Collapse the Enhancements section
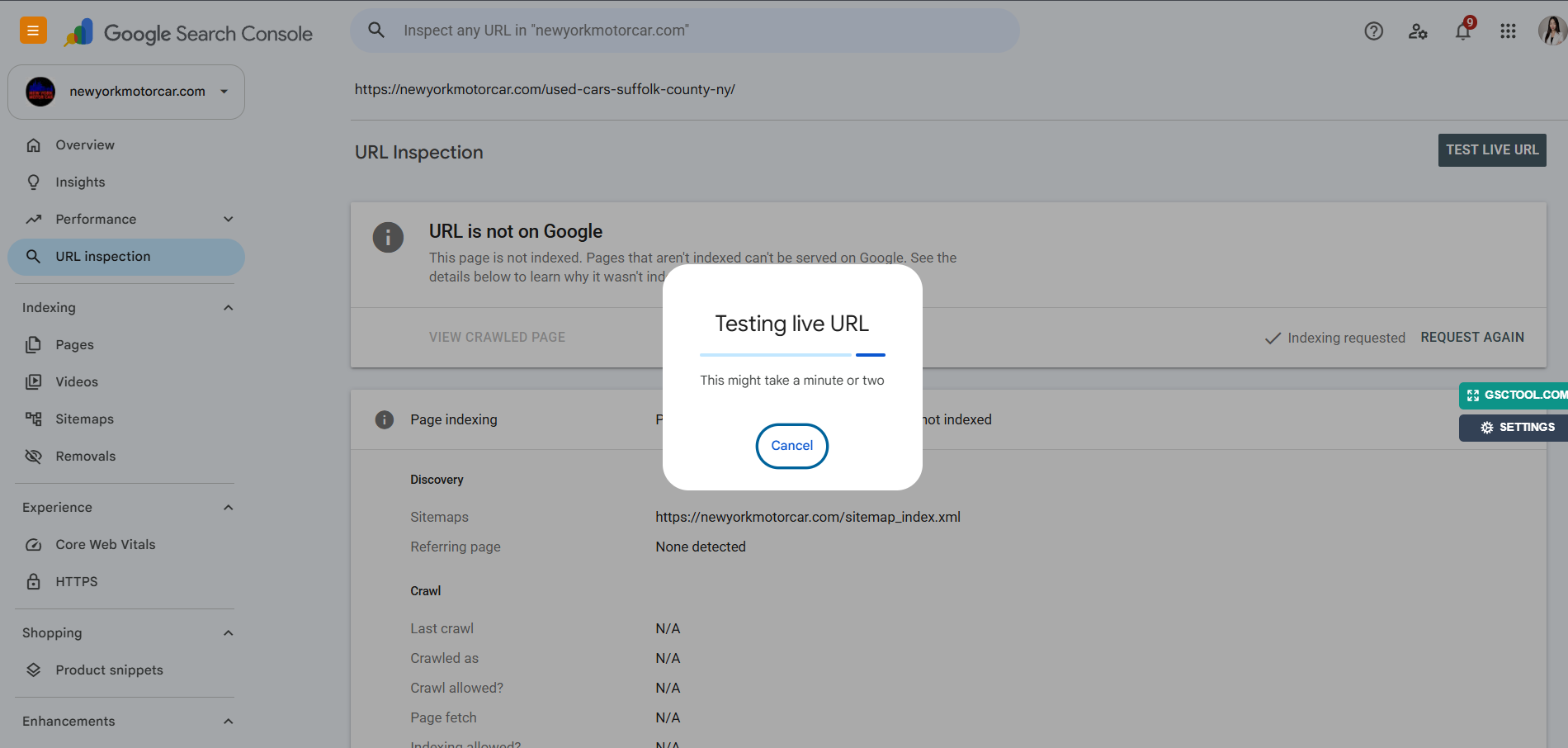The width and height of the screenshot is (1568, 748). [229, 722]
